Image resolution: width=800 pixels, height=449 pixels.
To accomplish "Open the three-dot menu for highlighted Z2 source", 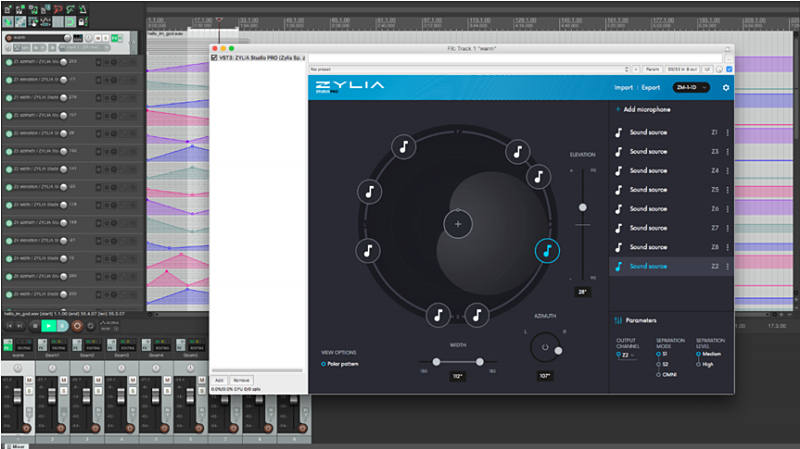I will point(727,266).
